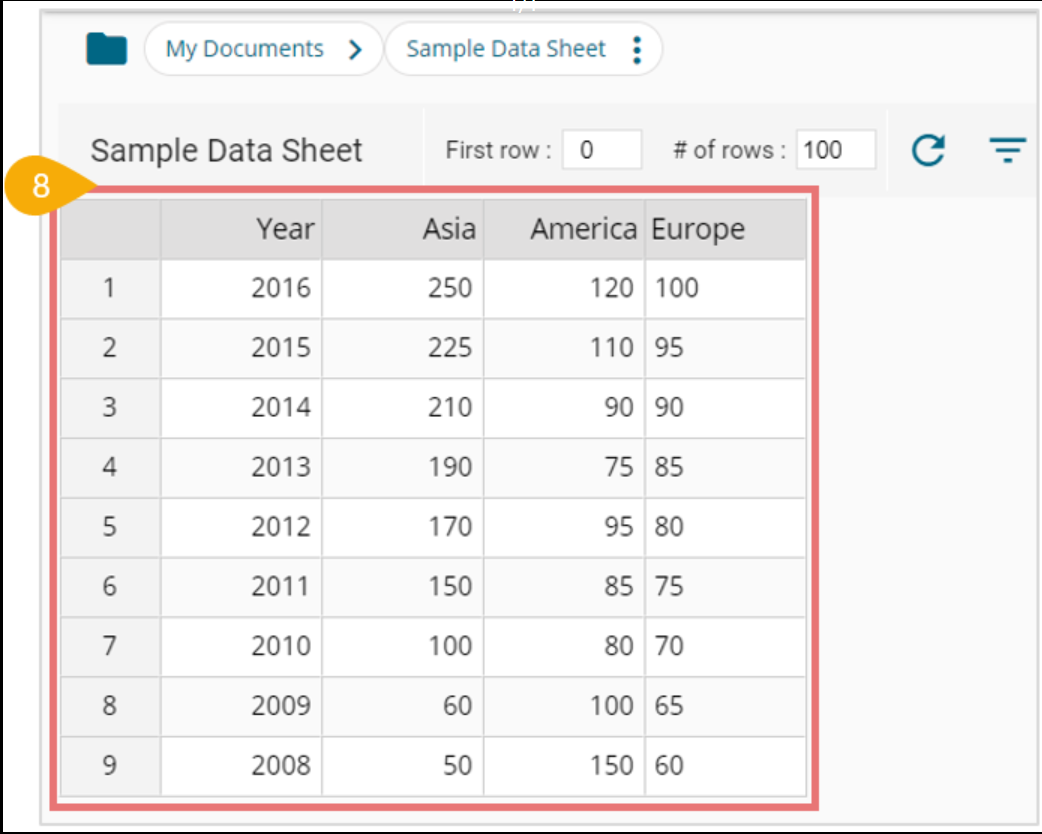
Task: Open the filter icon
Action: [1008, 151]
